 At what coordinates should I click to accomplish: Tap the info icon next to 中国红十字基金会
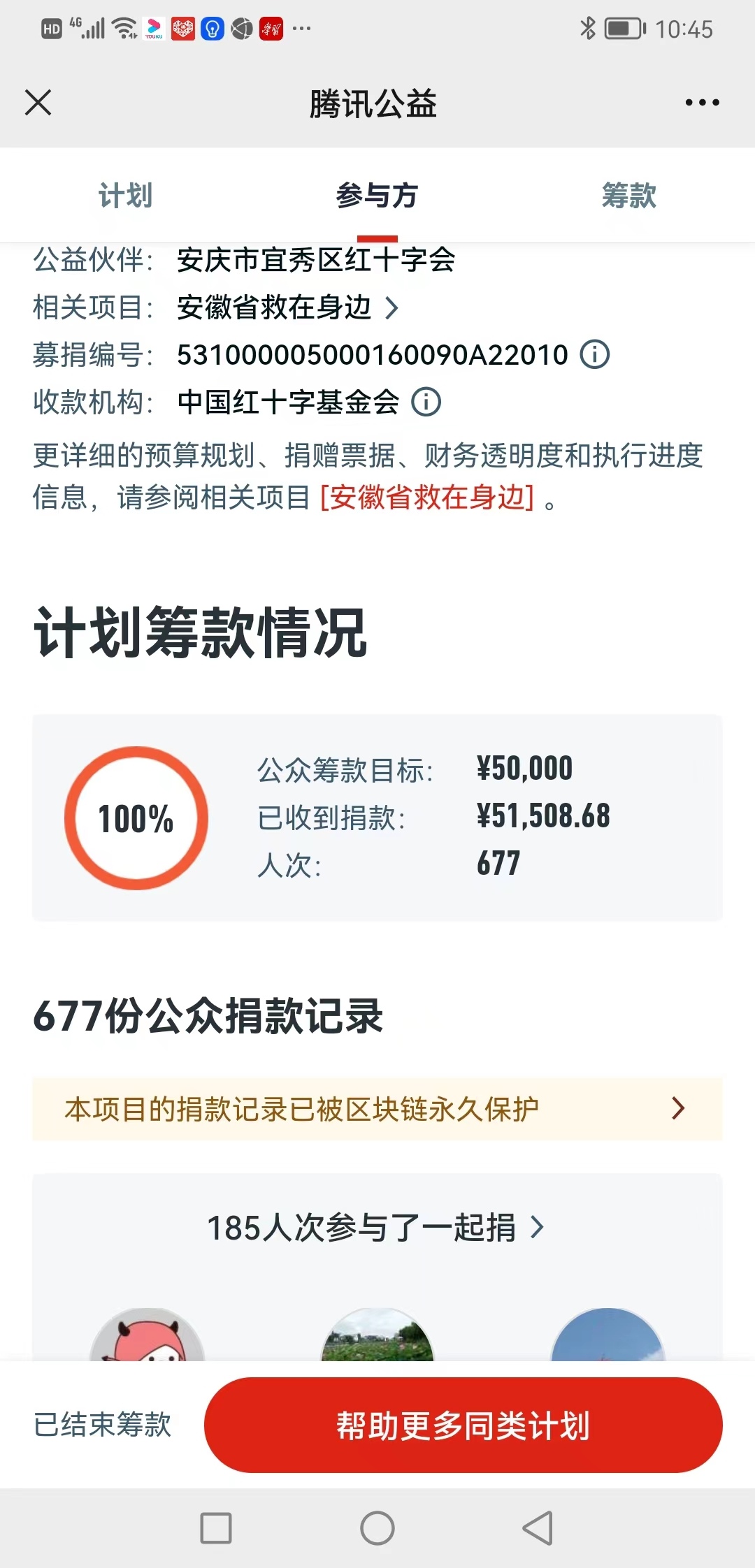tap(426, 402)
